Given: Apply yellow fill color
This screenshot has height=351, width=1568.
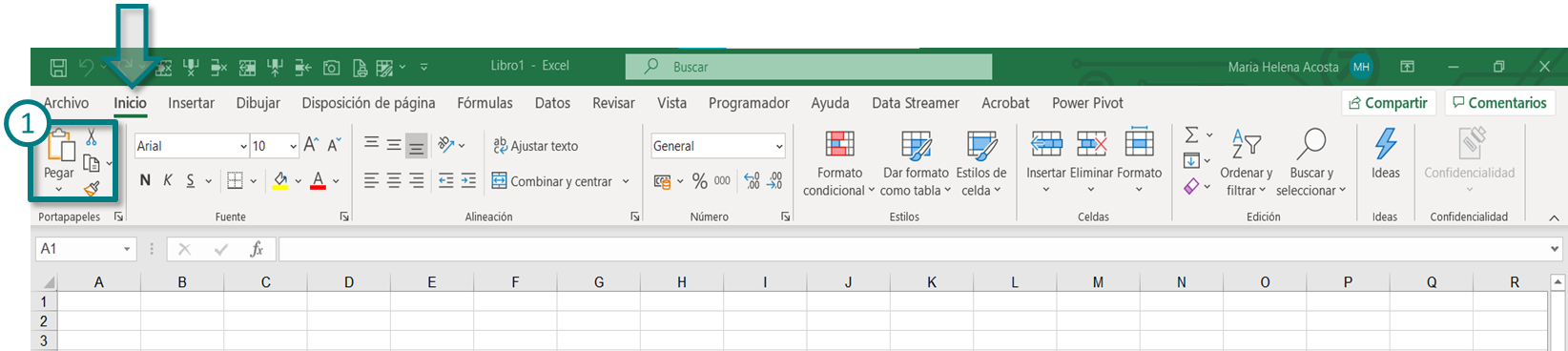Looking at the screenshot, I should pos(280,180).
